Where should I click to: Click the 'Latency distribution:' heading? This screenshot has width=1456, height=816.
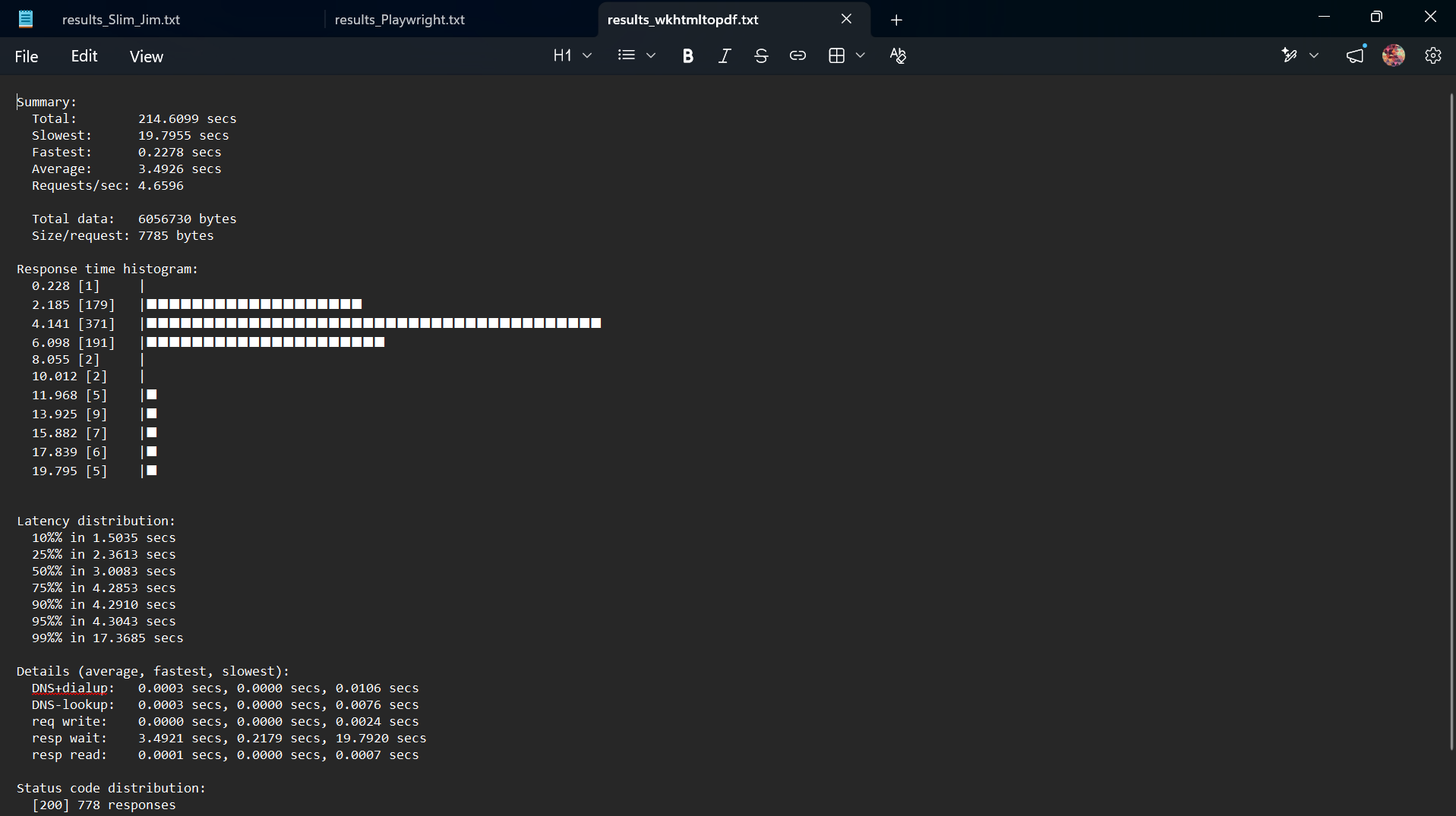click(96, 521)
